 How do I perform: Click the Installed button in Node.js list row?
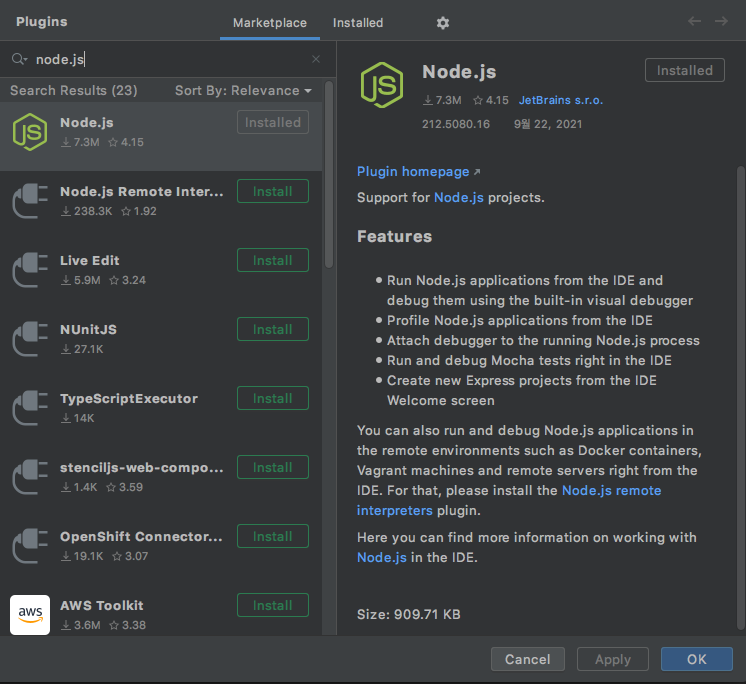click(273, 122)
